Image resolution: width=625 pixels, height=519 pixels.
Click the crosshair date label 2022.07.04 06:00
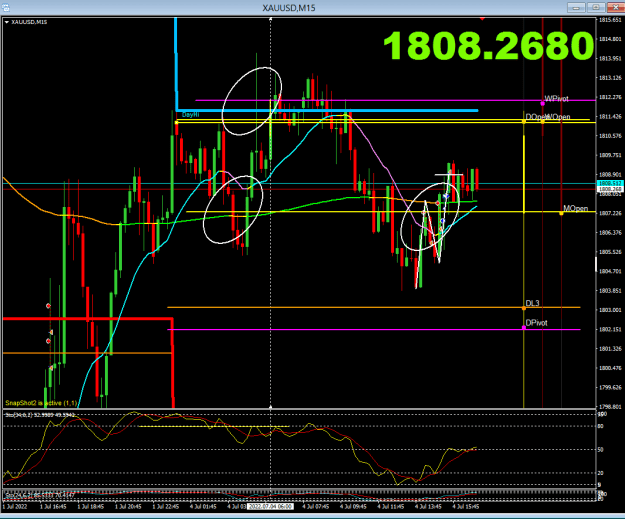[270, 507]
